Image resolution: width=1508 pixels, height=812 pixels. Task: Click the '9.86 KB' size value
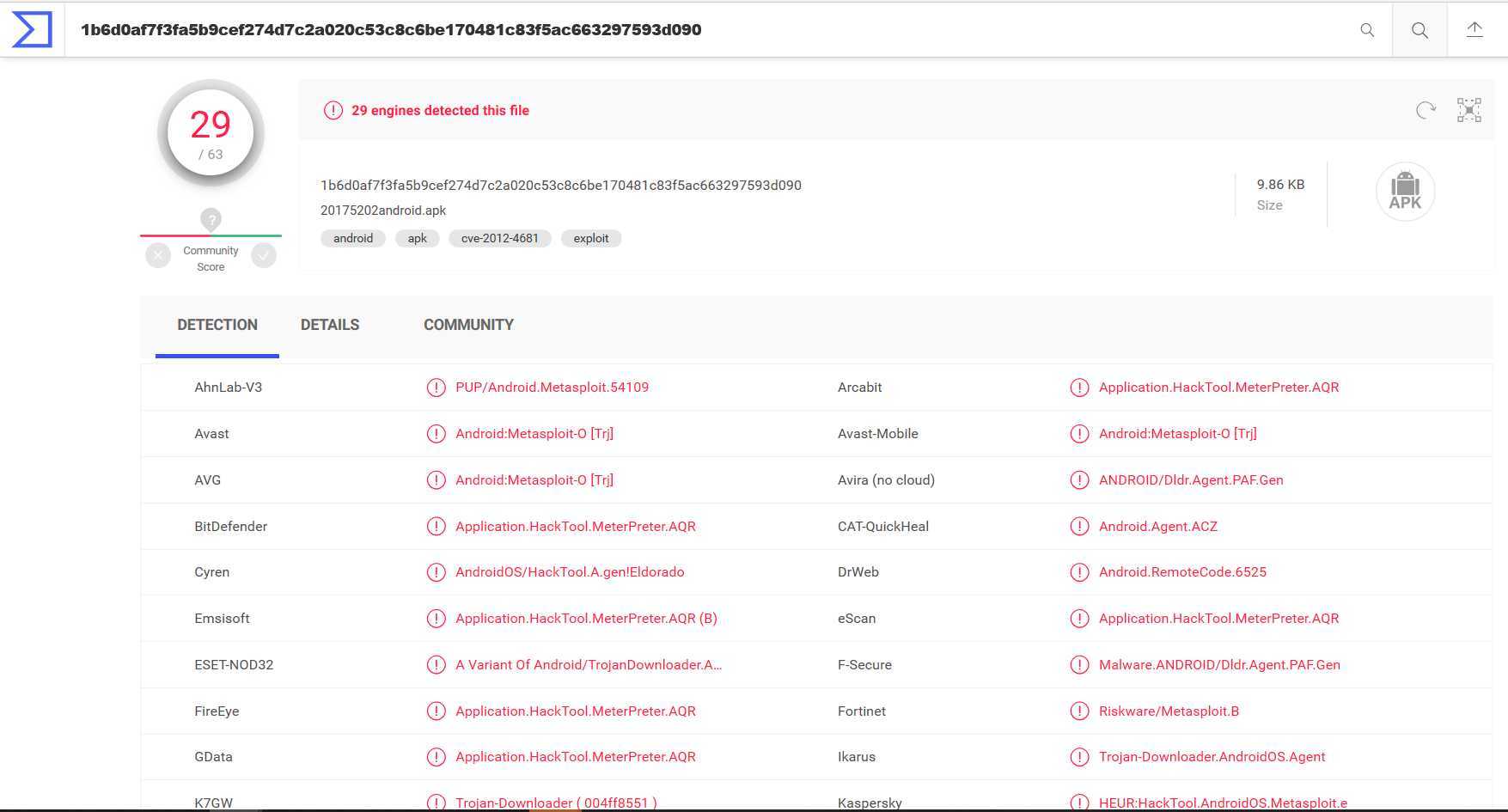pos(1280,185)
